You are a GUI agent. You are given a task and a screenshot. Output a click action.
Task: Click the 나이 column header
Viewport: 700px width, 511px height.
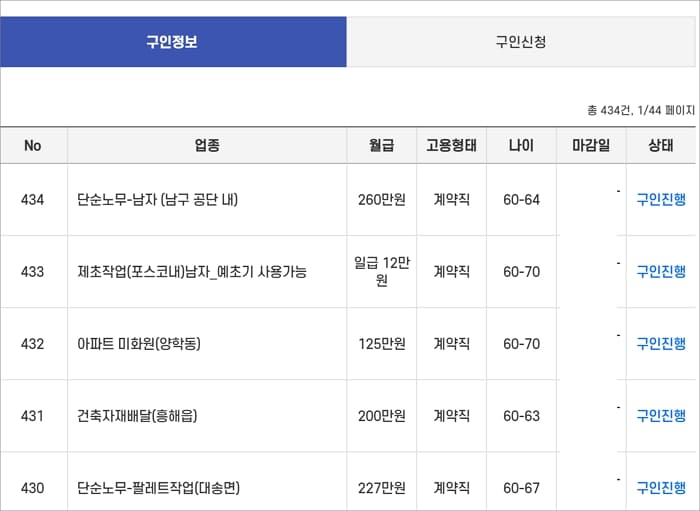pyautogui.click(x=521, y=145)
